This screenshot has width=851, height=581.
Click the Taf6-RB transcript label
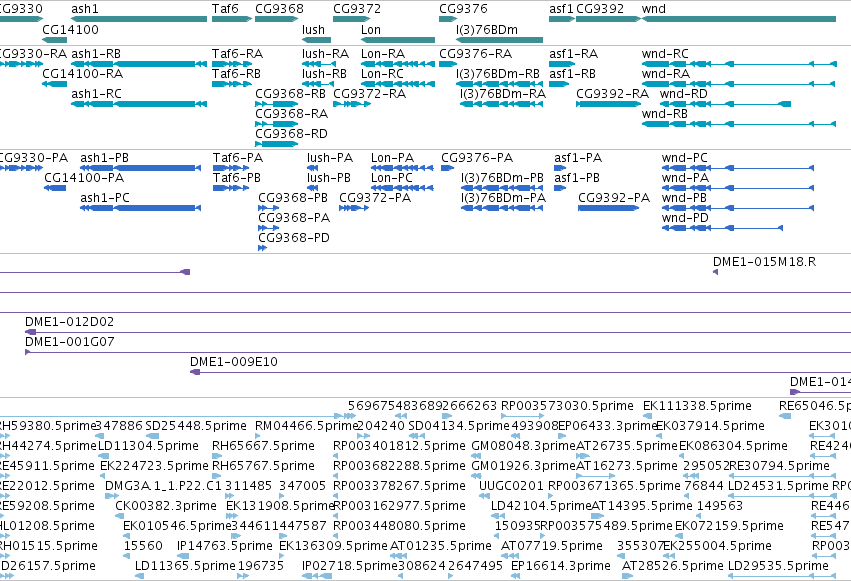[x=237, y=74]
